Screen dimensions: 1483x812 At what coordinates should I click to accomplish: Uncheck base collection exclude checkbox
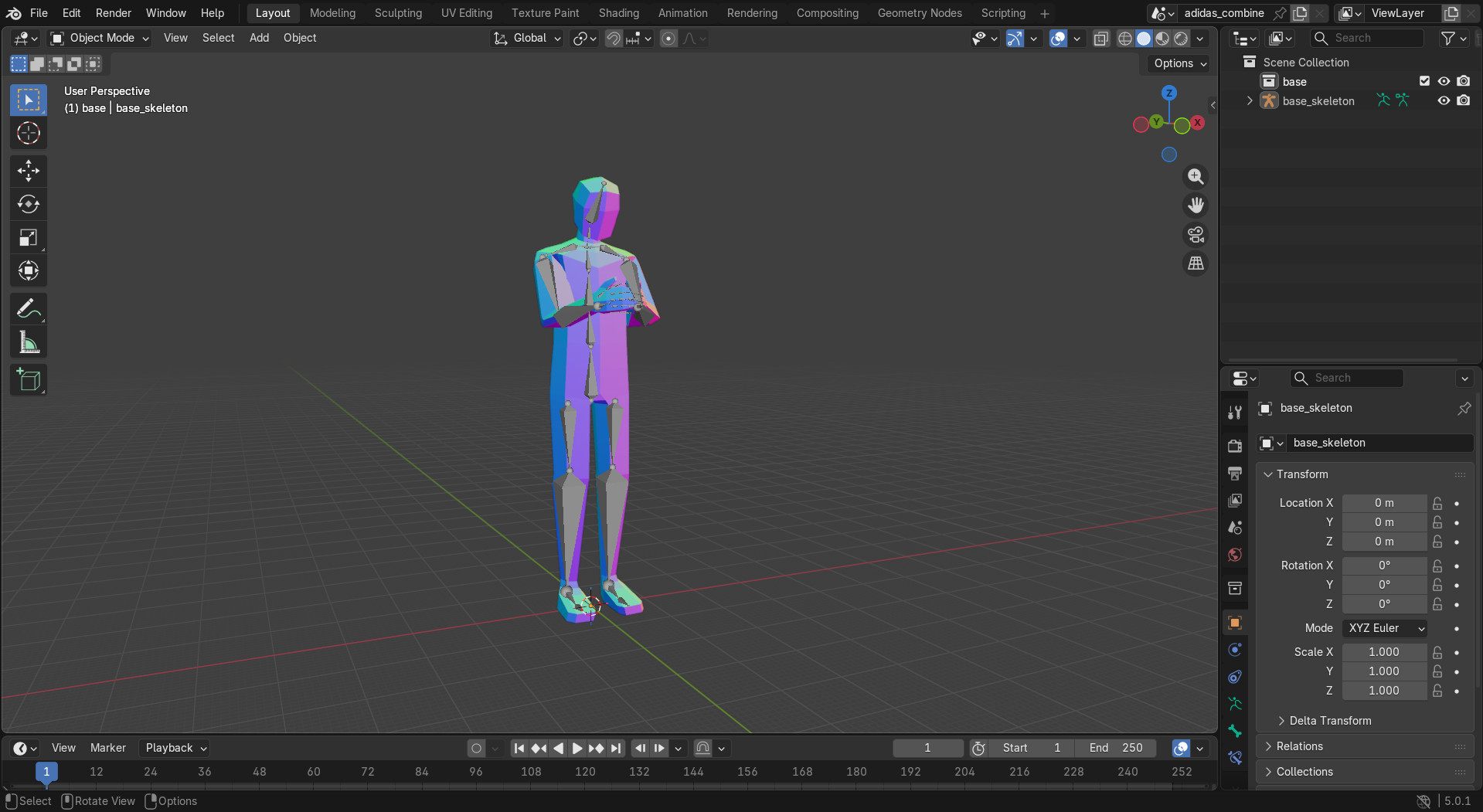click(x=1424, y=81)
